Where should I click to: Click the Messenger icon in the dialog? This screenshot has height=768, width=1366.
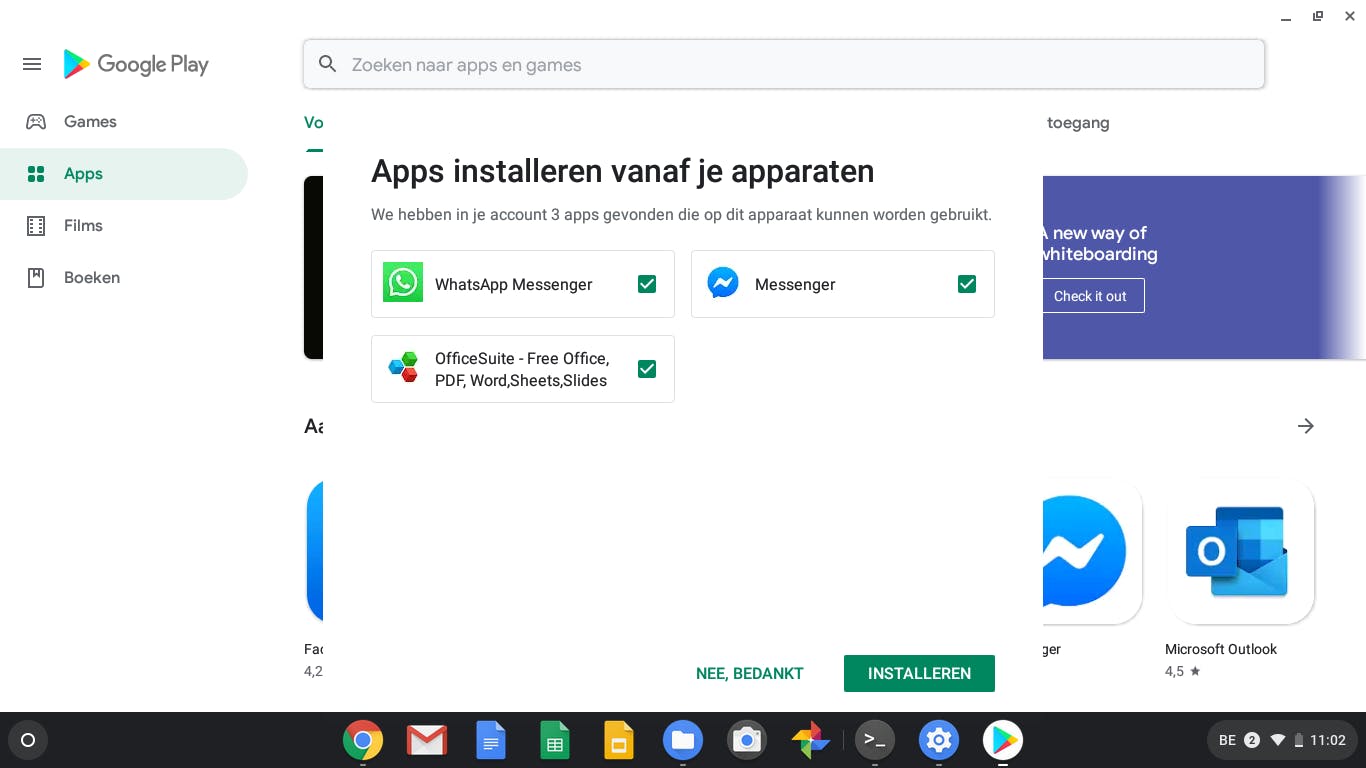coord(723,283)
